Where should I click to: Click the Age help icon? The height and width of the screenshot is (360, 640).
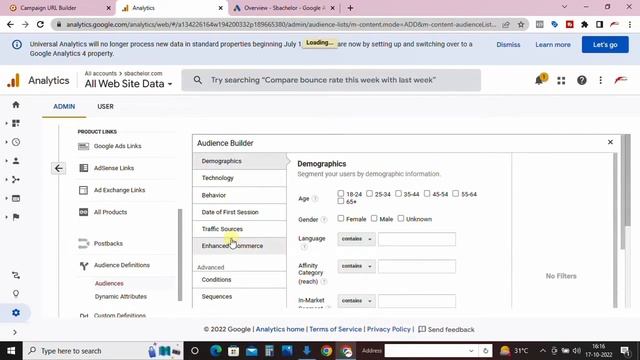click(315, 199)
